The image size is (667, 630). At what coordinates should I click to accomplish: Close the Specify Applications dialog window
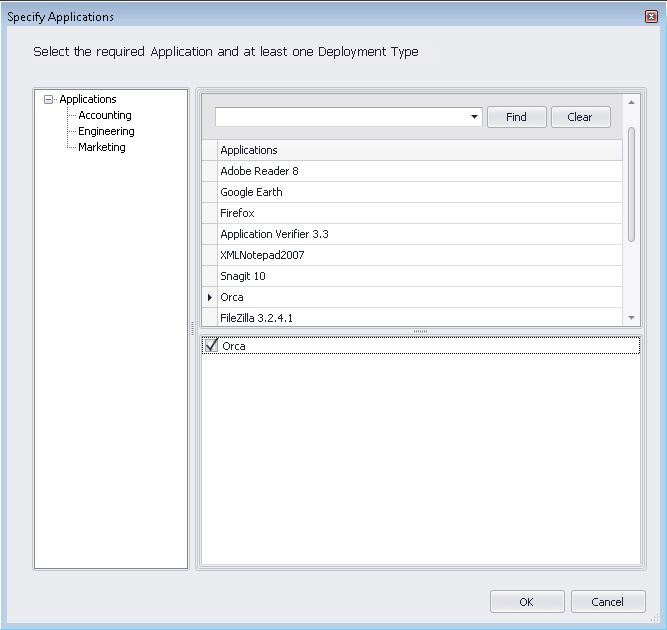click(x=651, y=17)
